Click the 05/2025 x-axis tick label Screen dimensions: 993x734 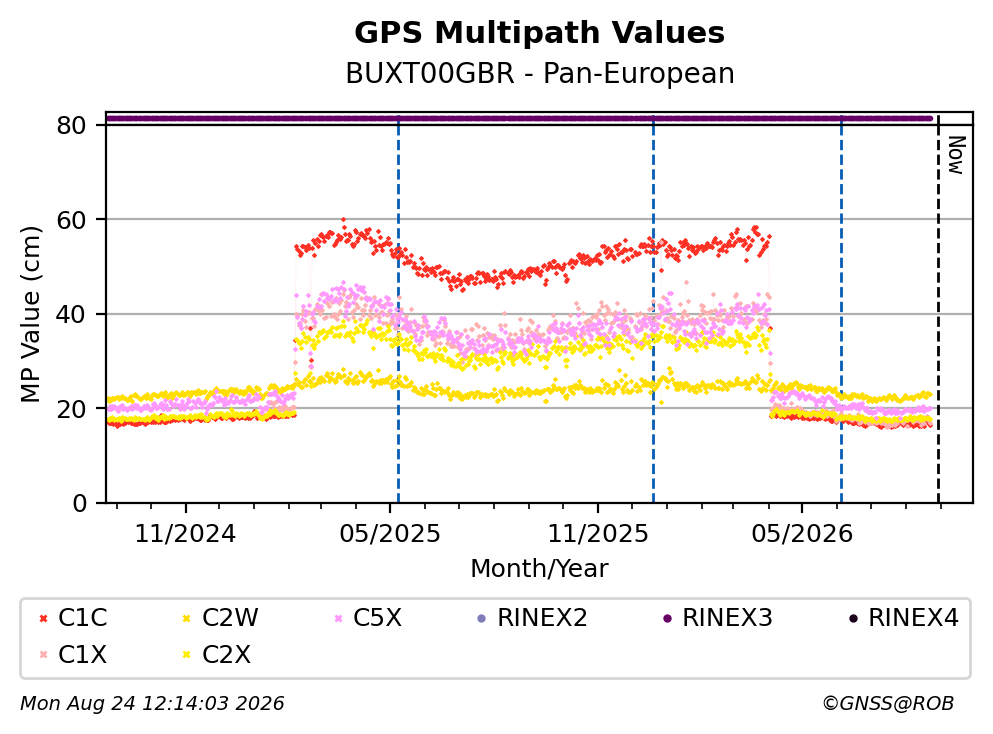click(389, 534)
